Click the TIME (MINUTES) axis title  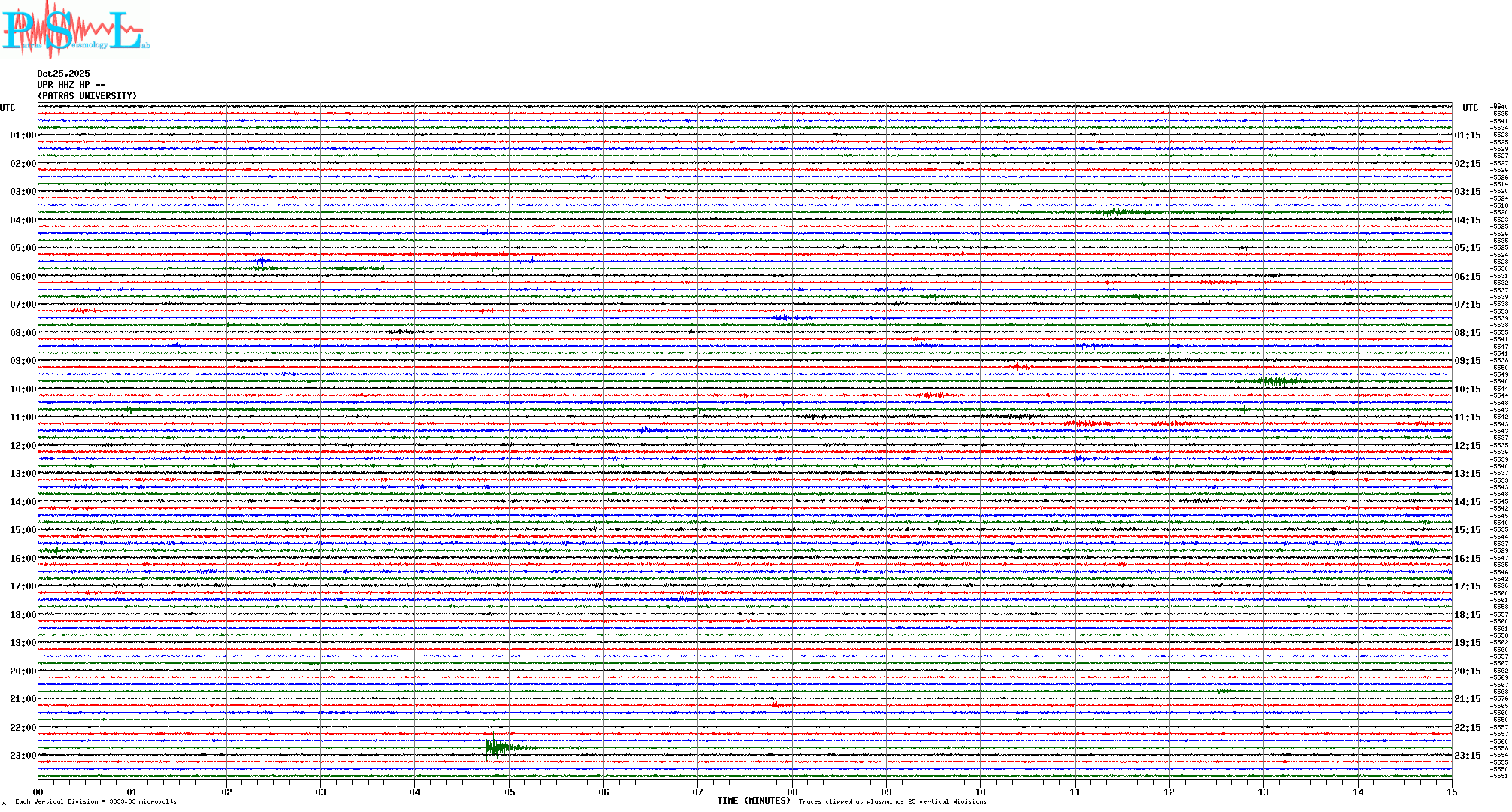tap(754, 801)
